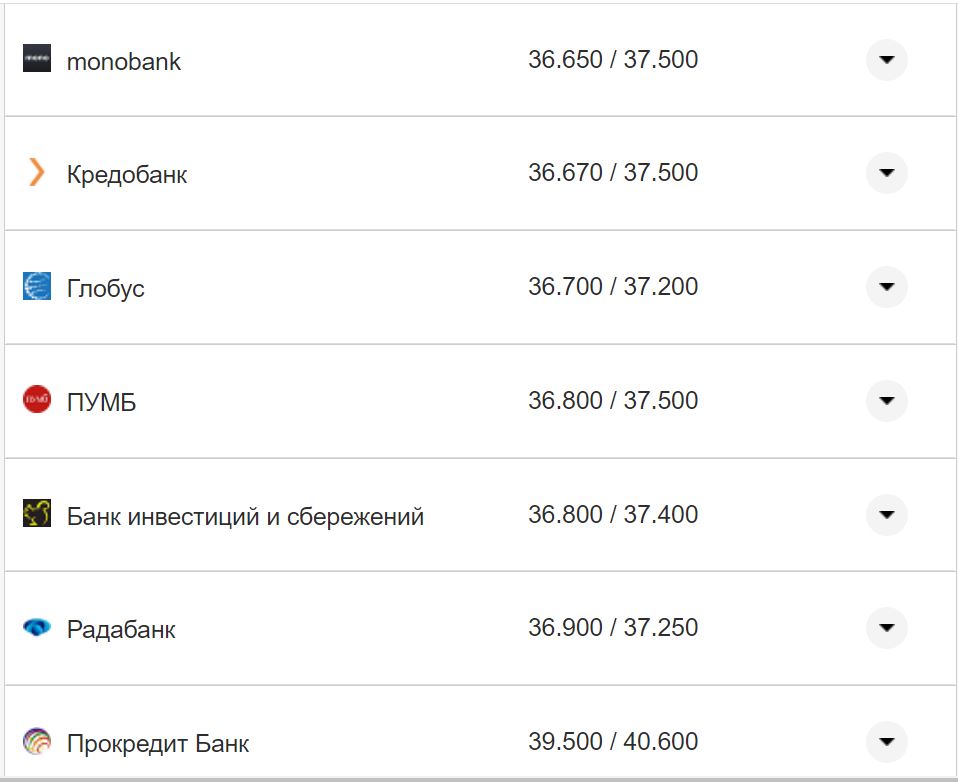The height and width of the screenshot is (782, 958).
Task: Expand the Банк инвестиций и сбережений details
Action: point(886,515)
